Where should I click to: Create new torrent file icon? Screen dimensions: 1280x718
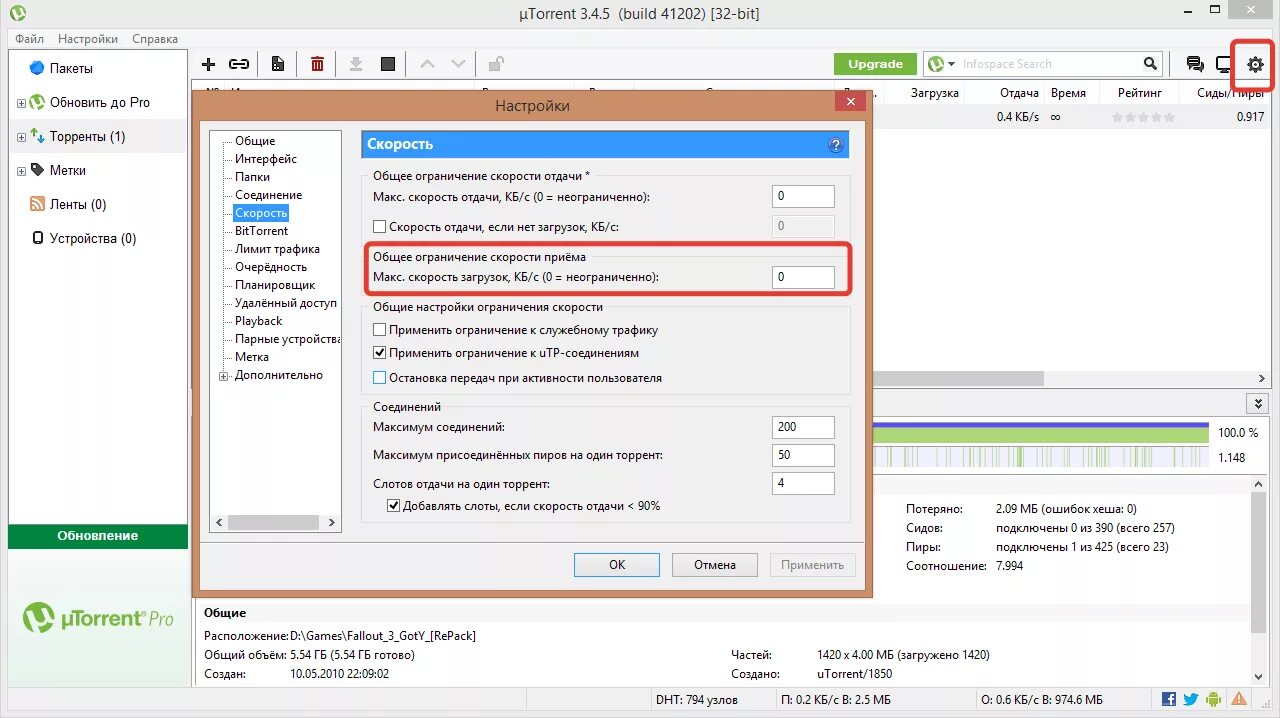(278, 64)
